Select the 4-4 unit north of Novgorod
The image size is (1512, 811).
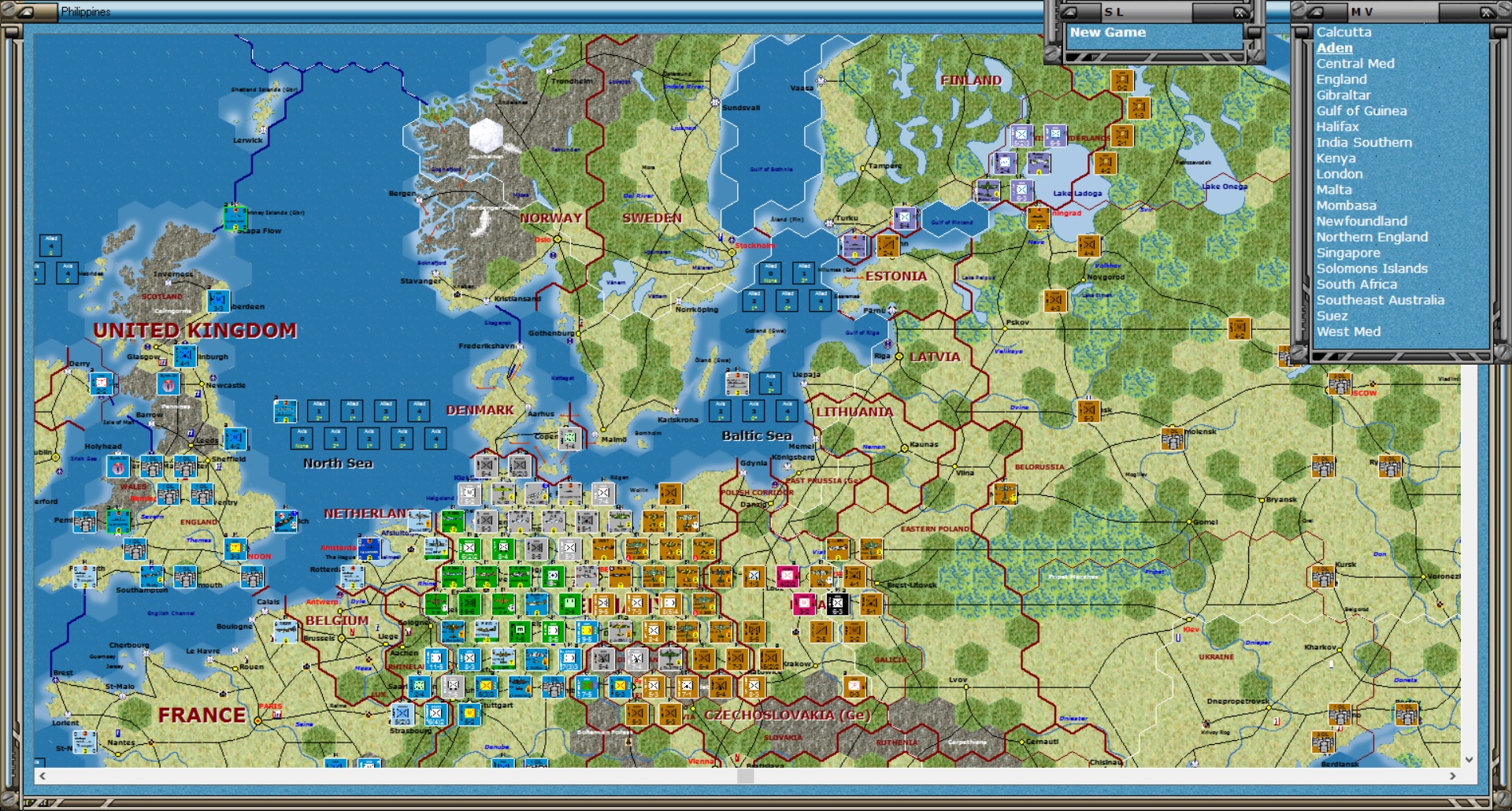(1088, 246)
